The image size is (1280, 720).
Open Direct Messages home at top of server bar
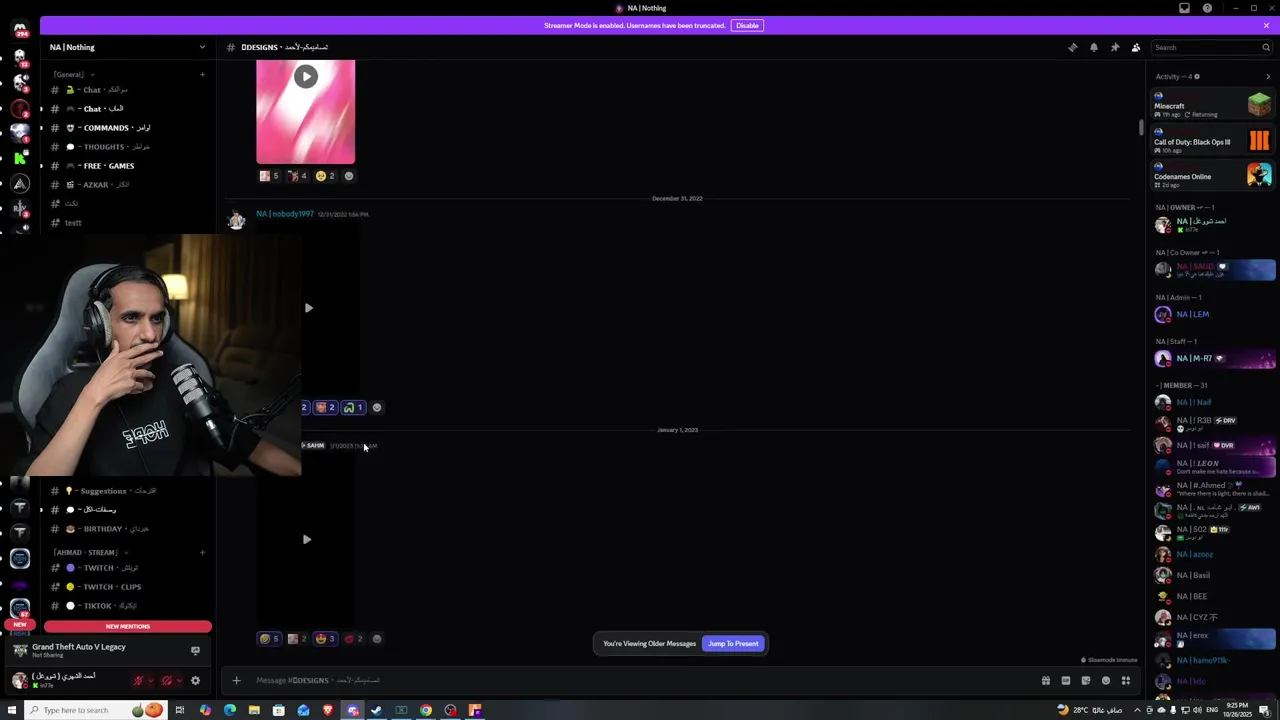click(x=20, y=28)
